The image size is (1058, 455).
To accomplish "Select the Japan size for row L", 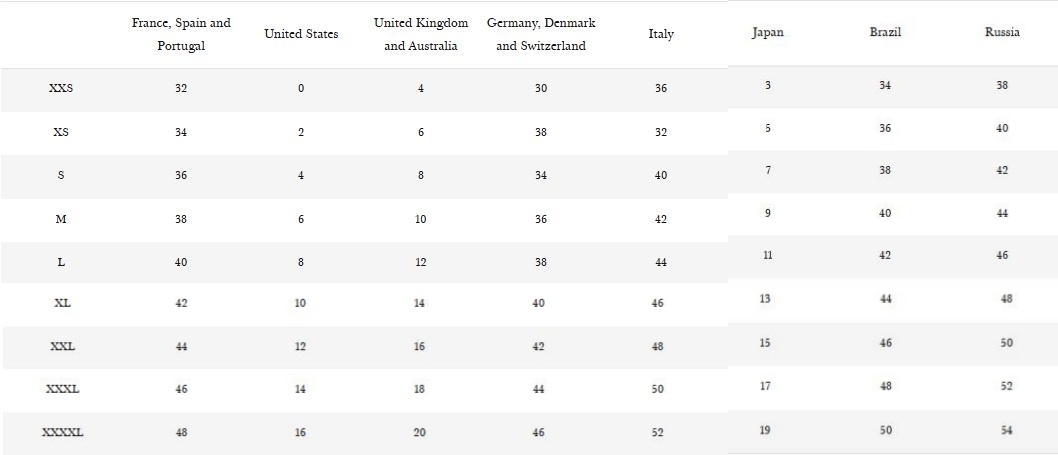I will tap(767, 256).
